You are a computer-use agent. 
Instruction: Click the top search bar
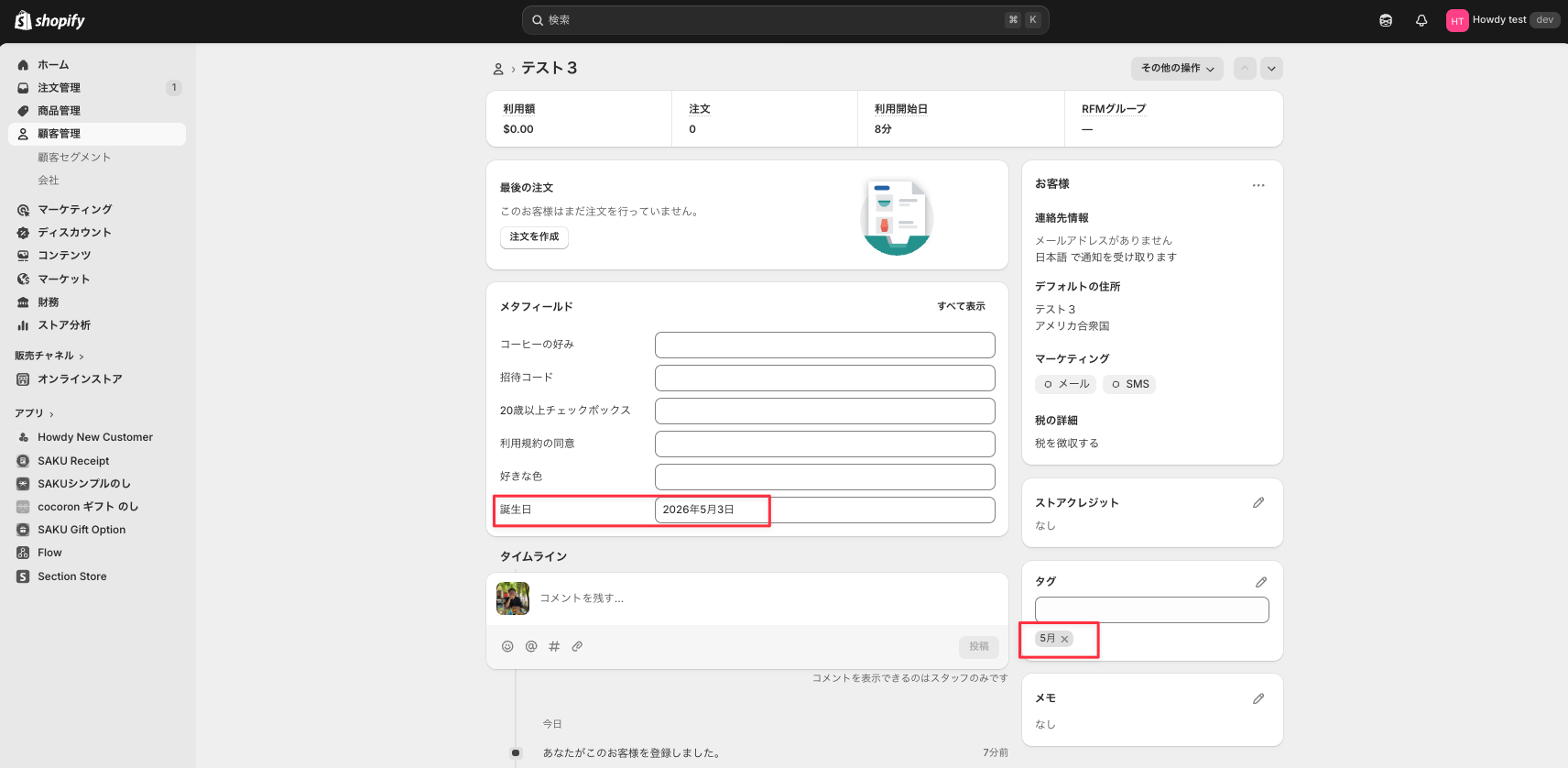(785, 20)
